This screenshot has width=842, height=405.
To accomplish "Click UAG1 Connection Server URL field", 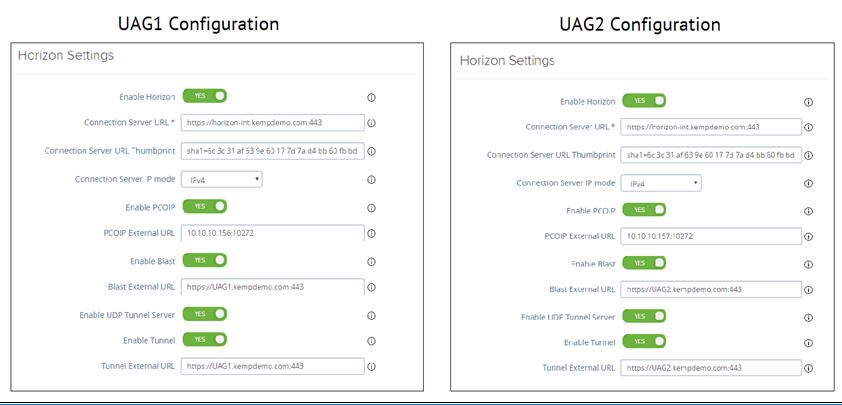I will [273, 122].
